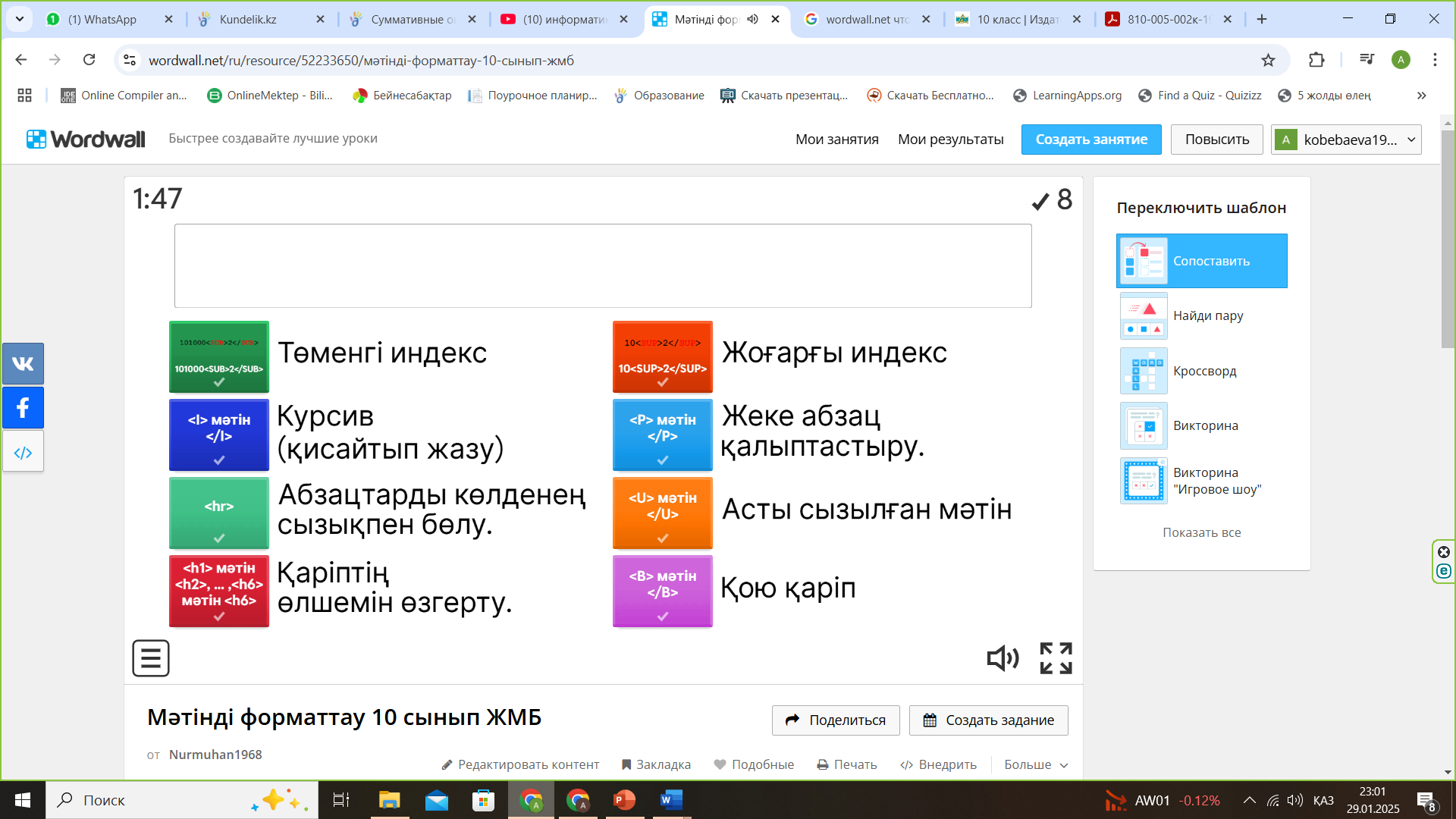1456x819 pixels.
Task: Show hidden bookmarks overflow chevron
Action: click(x=1421, y=96)
